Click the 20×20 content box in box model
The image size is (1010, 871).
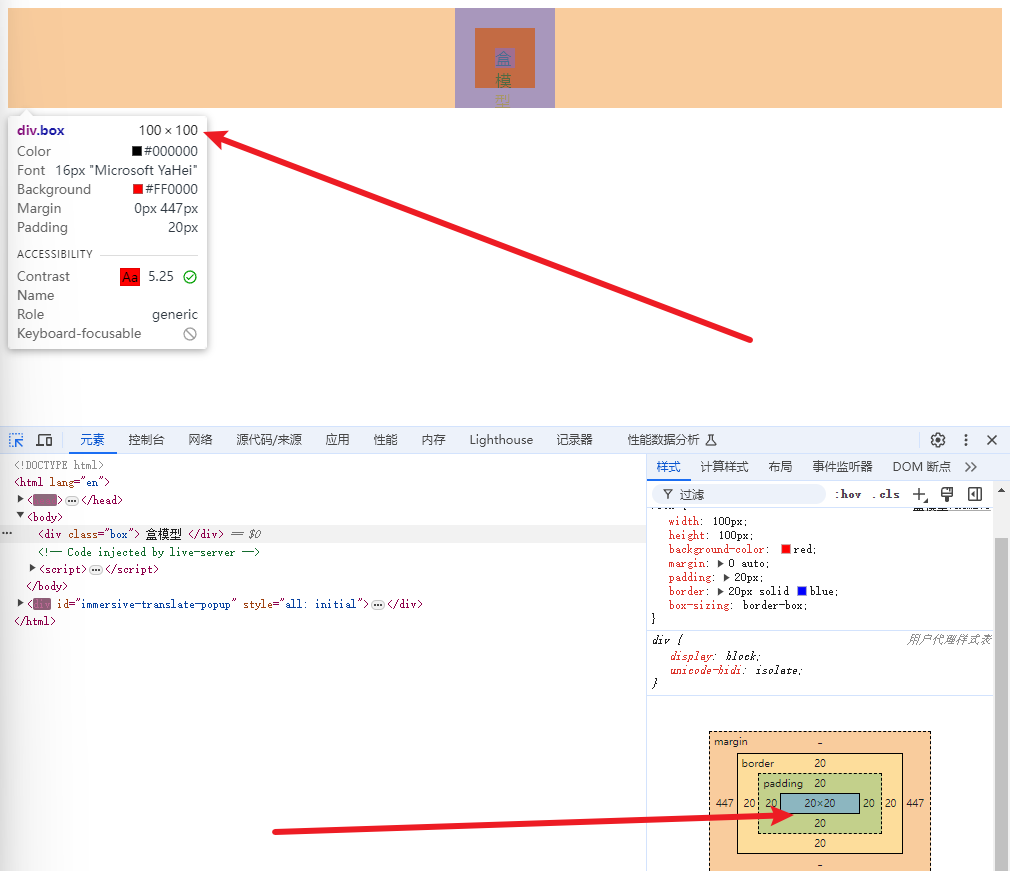[x=820, y=803]
